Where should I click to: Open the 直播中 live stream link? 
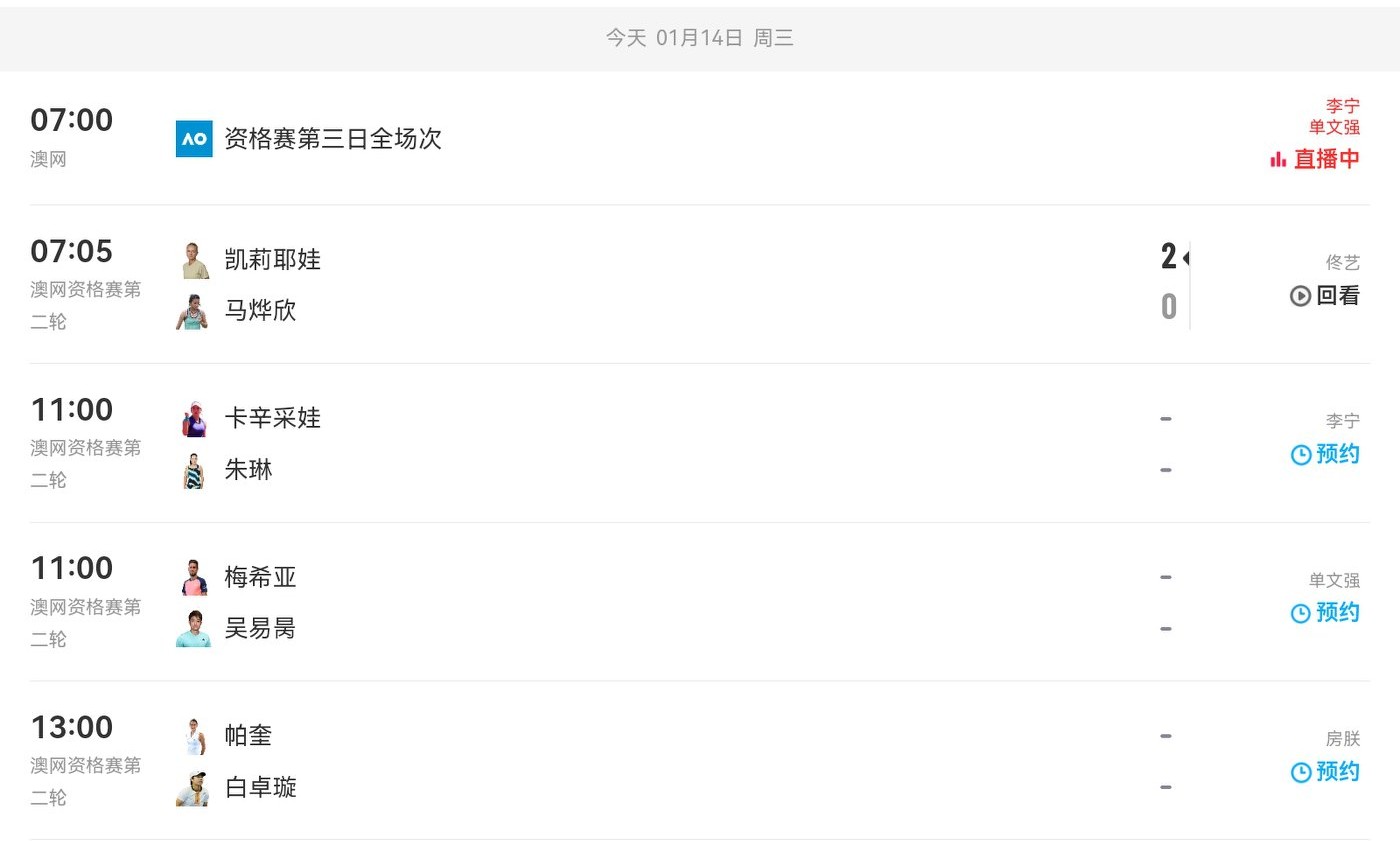pyautogui.click(x=1326, y=159)
